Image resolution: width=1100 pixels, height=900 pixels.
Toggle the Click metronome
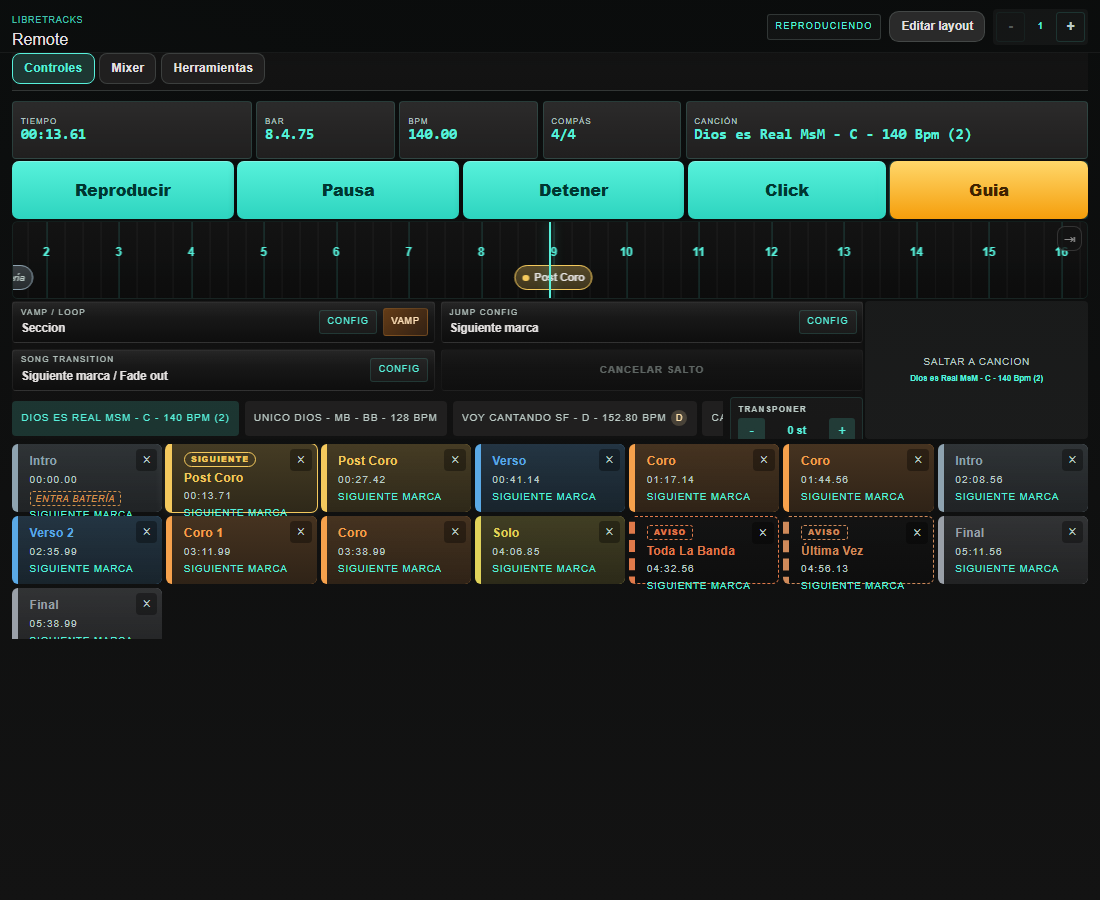tap(786, 190)
